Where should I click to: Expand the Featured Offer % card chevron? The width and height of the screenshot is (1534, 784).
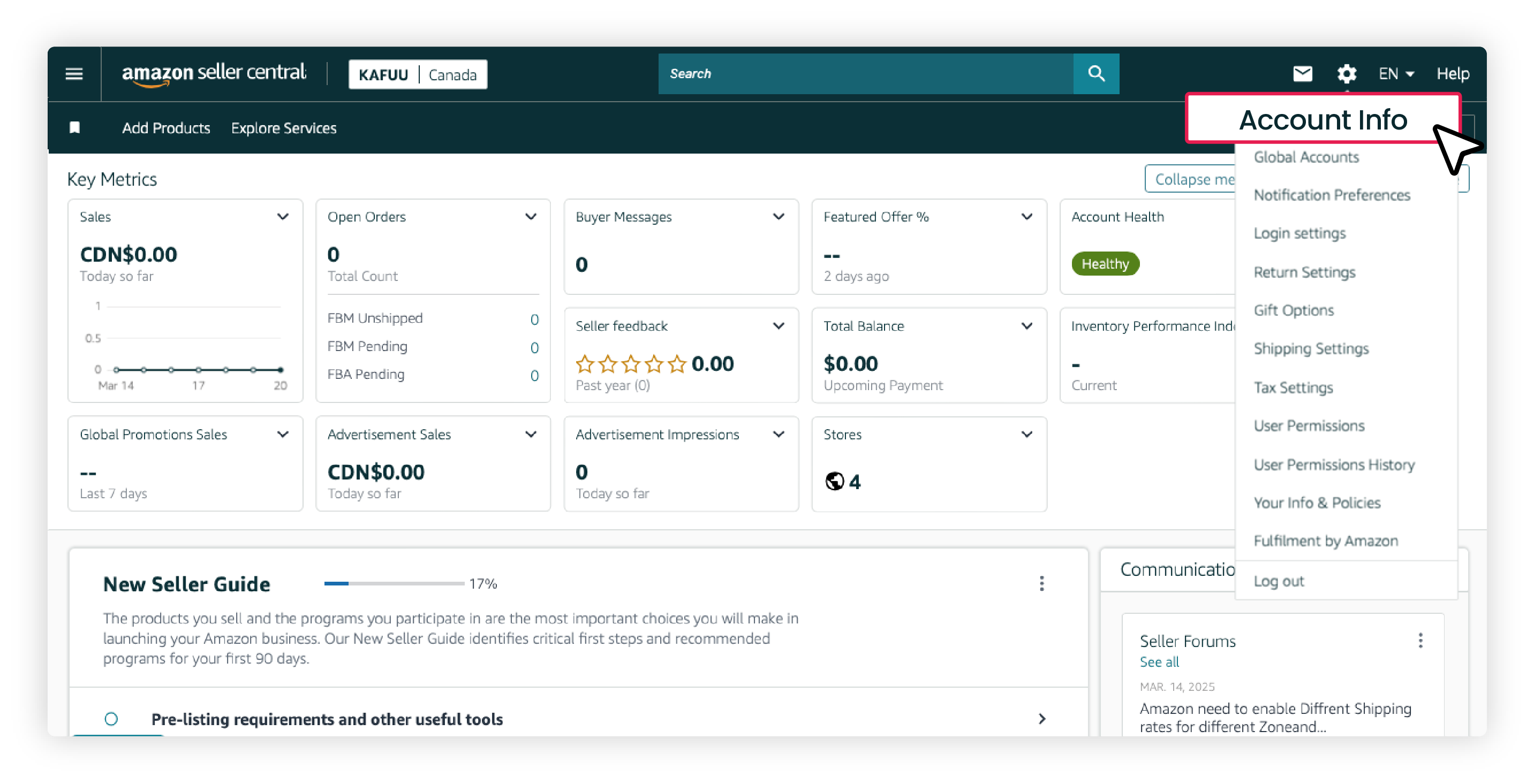pyautogui.click(x=1026, y=217)
